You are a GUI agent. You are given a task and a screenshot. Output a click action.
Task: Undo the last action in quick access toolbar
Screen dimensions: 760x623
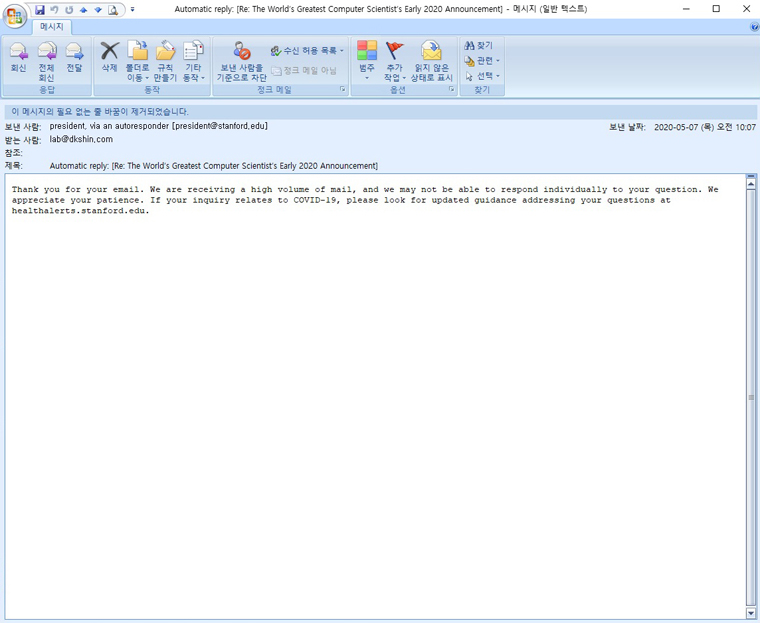54,10
